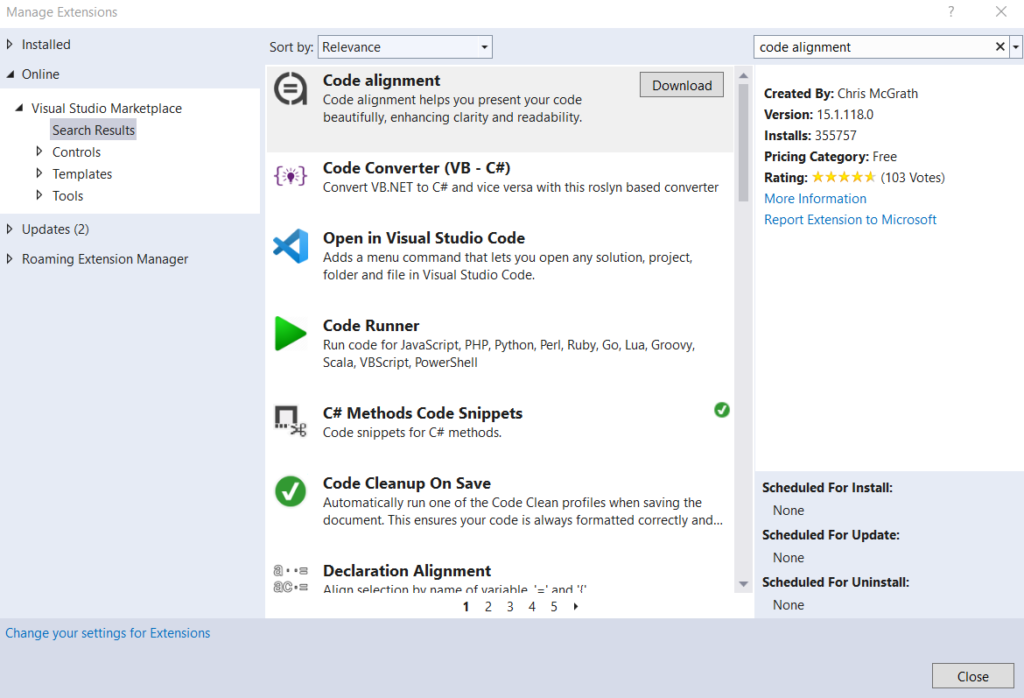Click the rating stars for Code alignment
This screenshot has height=698, width=1024.
pyautogui.click(x=843, y=177)
